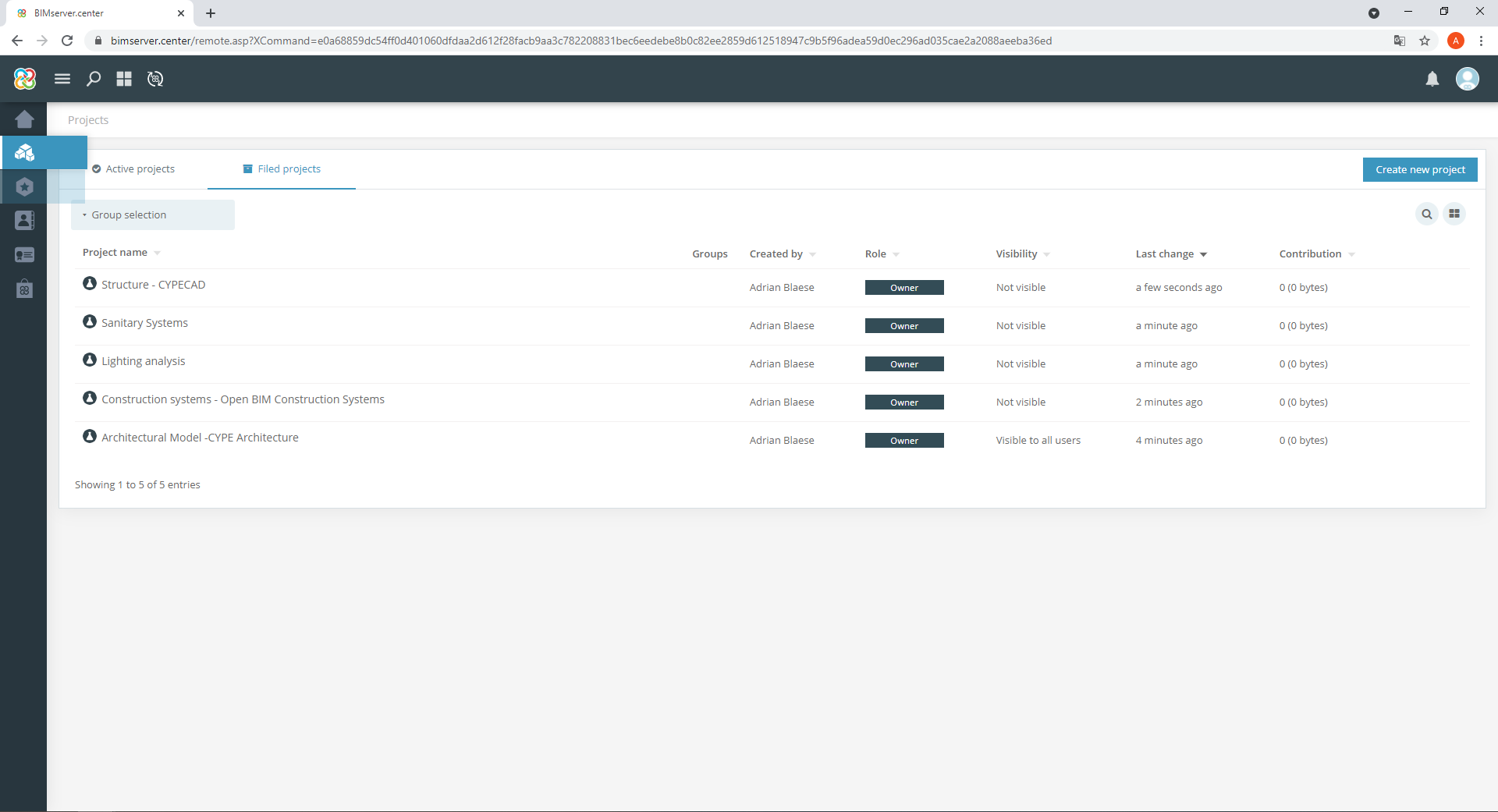Select the BIMserver.center browser tab

[101, 13]
